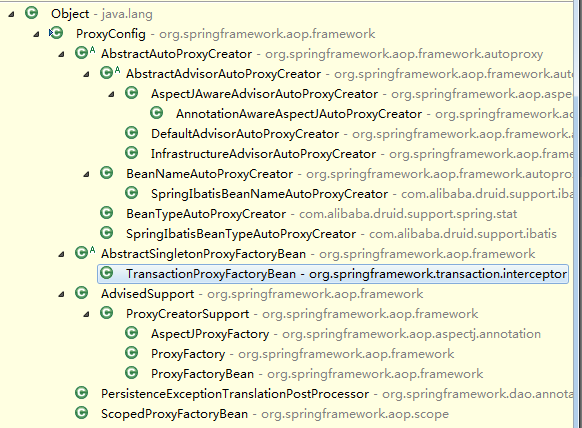Select the AbstractAdvisorAutoProxyCreator class
Image resolution: width=582 pixels, height=428 pixels.
point(223,74)
